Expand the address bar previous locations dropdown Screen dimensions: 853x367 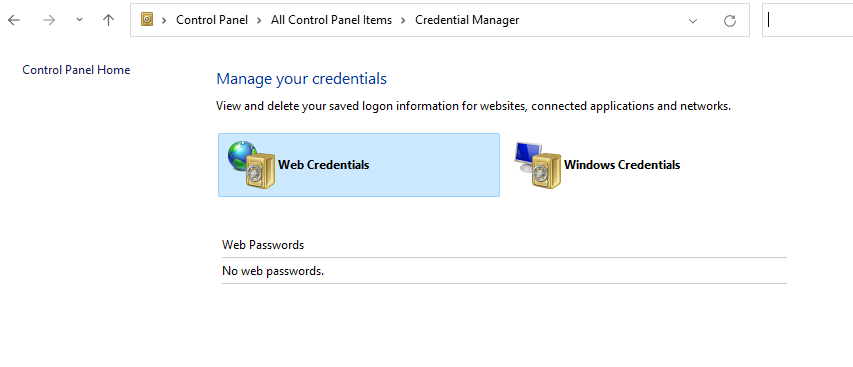693,21
